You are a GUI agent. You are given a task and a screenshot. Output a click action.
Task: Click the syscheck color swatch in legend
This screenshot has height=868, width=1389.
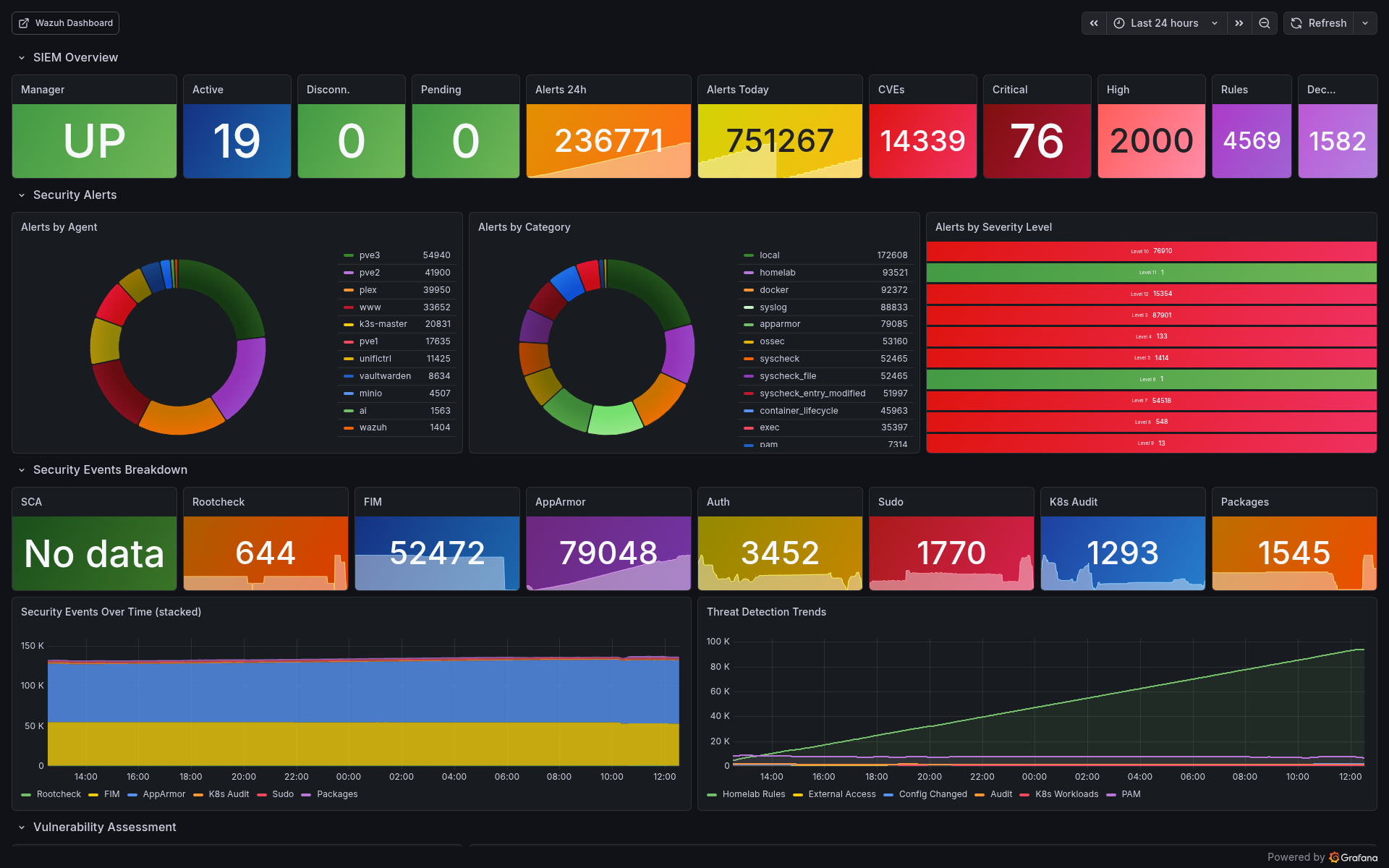click(749, 359)
